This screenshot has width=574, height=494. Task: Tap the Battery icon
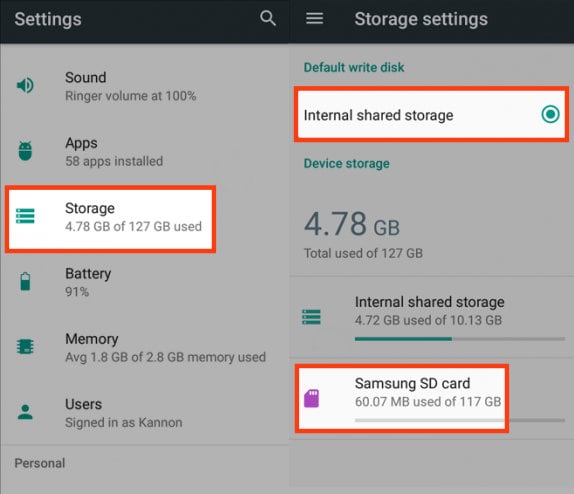[x=25, y=281]
